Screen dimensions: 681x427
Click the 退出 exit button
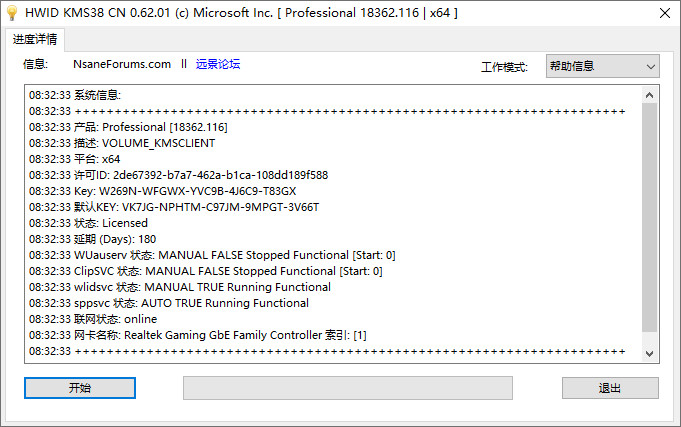610,388
